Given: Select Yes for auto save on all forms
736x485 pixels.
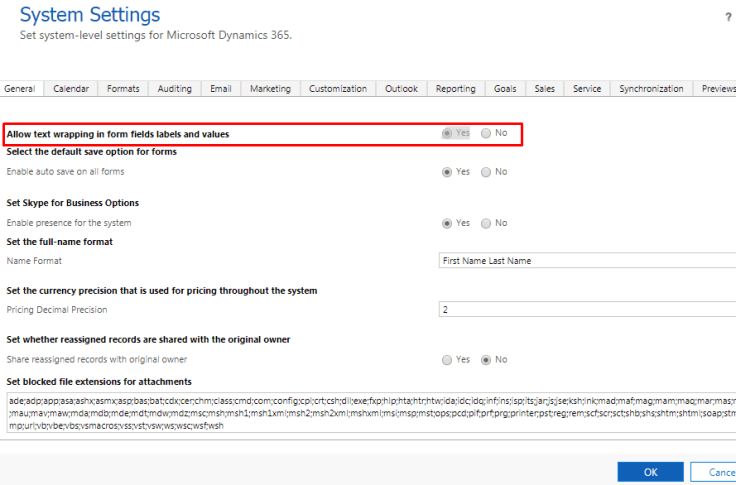Looking at the screenshot, I should (x=447, y=172).
